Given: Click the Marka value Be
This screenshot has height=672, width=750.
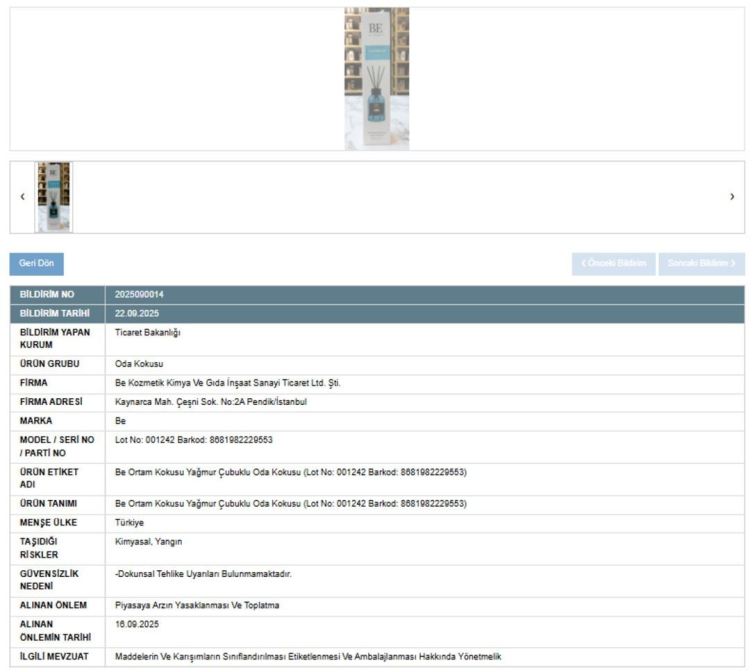Looking at the screenshot, I should pos(121,421).
